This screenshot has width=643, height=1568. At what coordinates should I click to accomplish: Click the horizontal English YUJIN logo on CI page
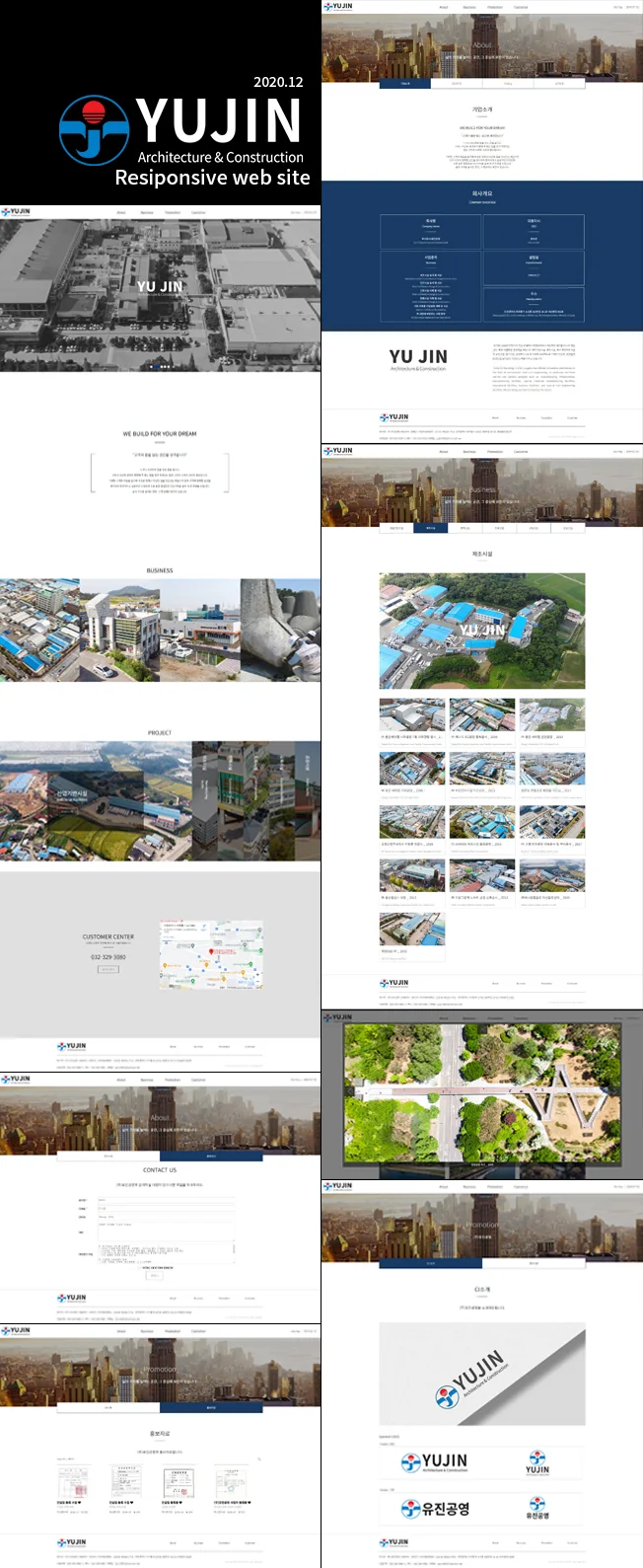point(435,1462)
